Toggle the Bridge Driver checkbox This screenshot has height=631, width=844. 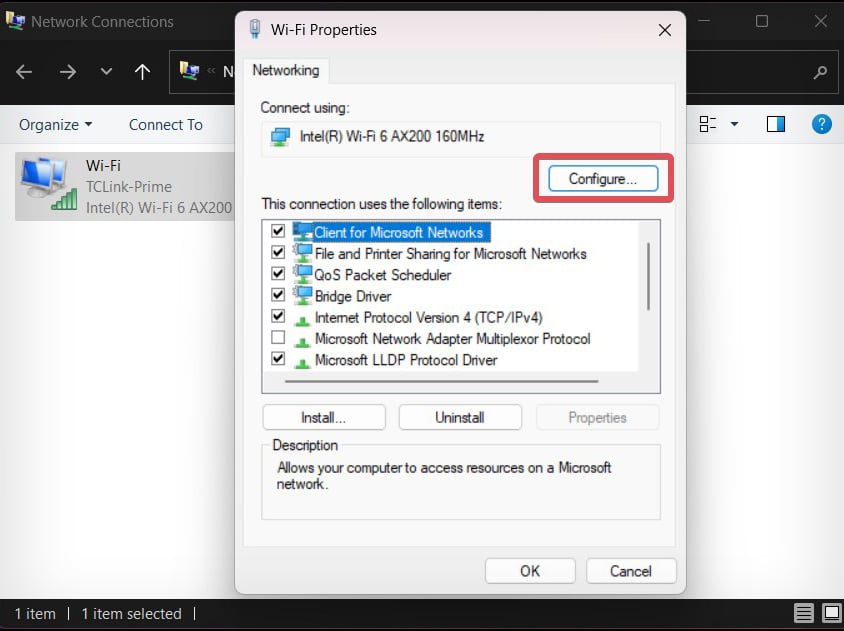point(278,295)
